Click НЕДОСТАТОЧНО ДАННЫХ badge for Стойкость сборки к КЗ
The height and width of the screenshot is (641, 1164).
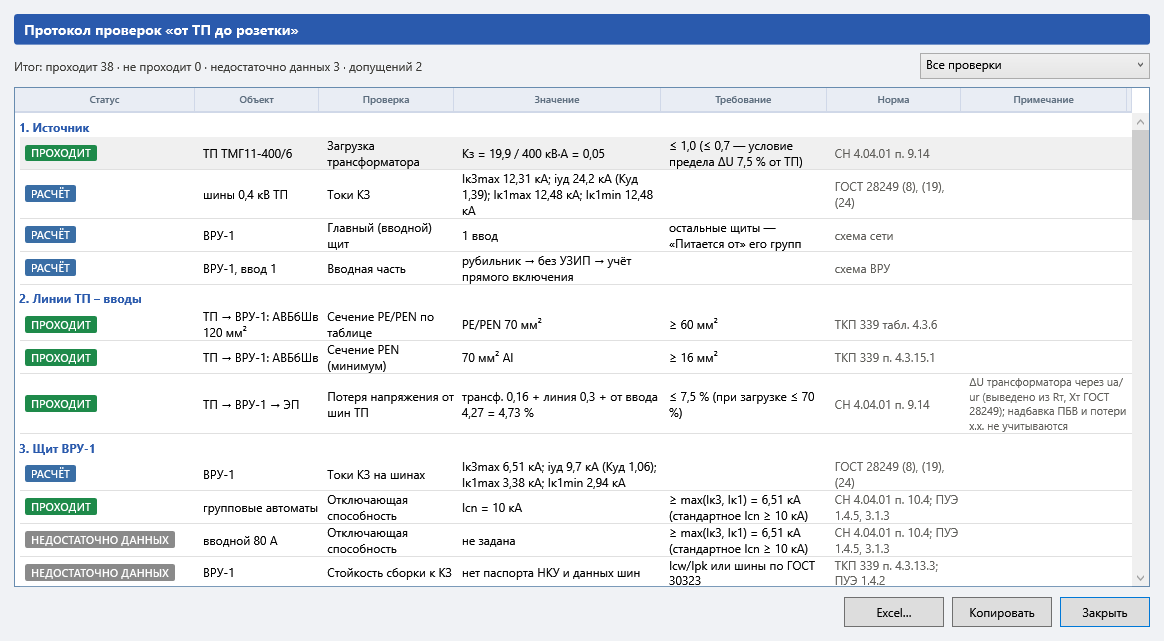coord(100,573)
